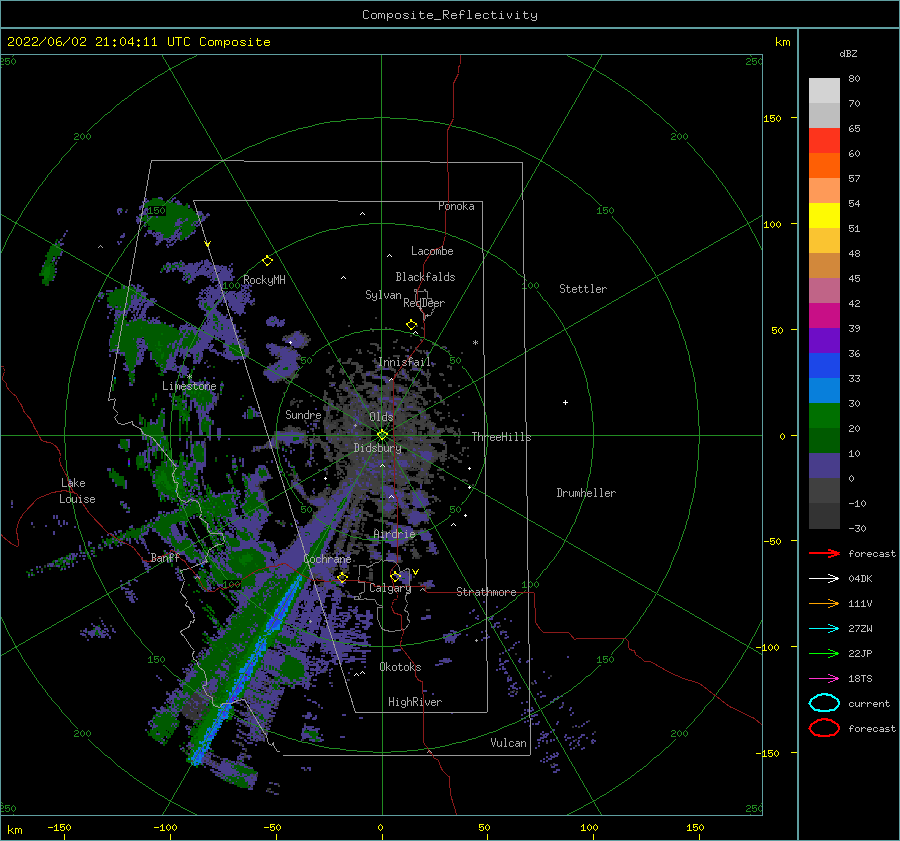Click the Calgary city label
900x841 pixels.
click(x=390, y=588)
